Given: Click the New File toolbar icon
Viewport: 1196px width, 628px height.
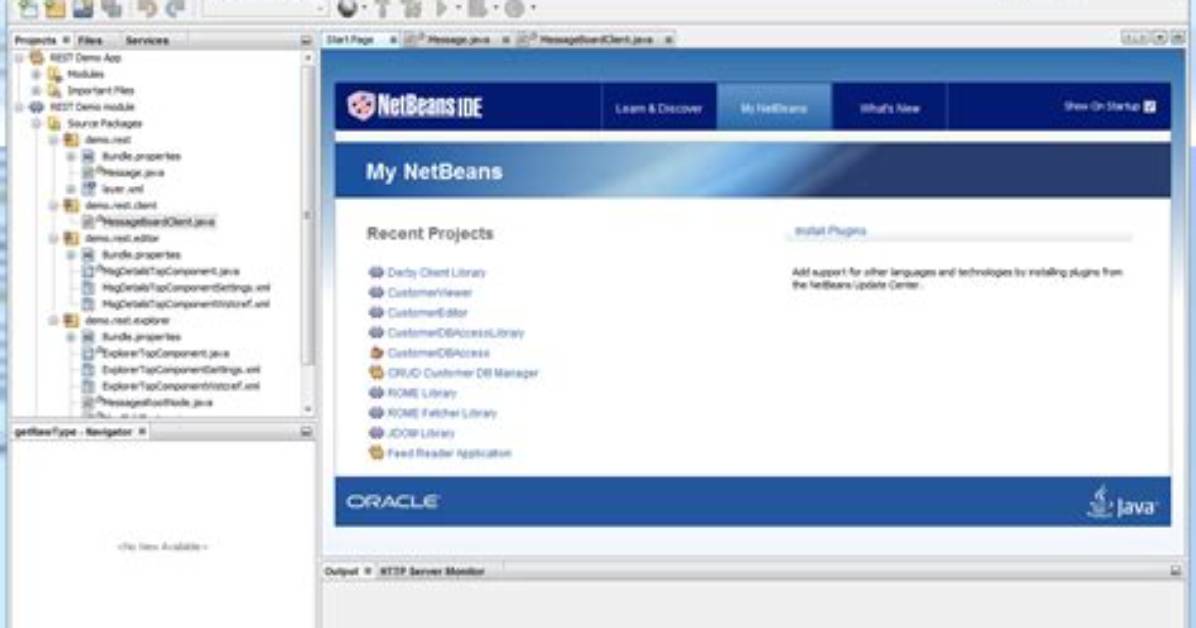Looking at the screenshot, I should 28,8.
